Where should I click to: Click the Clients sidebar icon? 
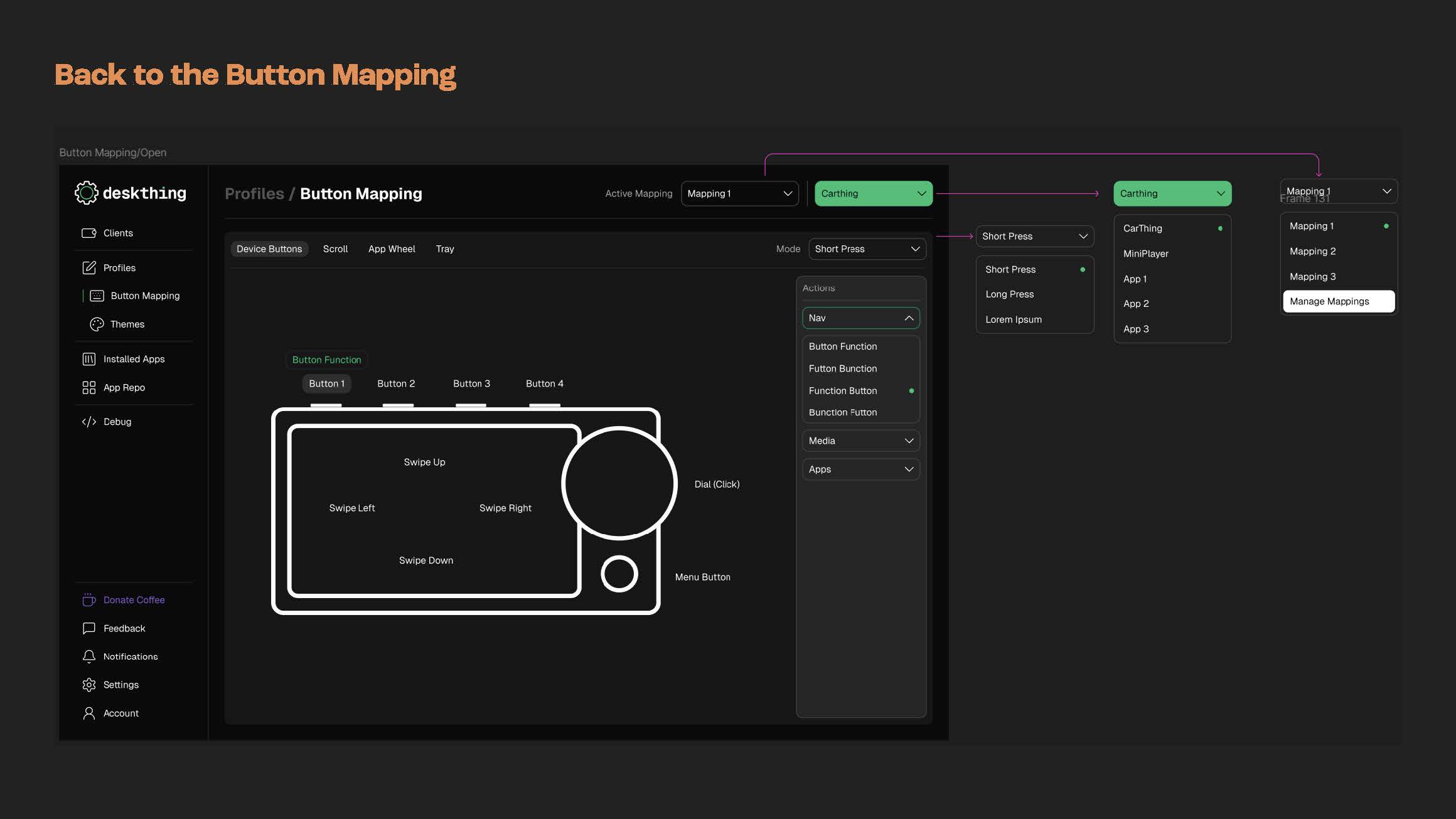(88, 233)
